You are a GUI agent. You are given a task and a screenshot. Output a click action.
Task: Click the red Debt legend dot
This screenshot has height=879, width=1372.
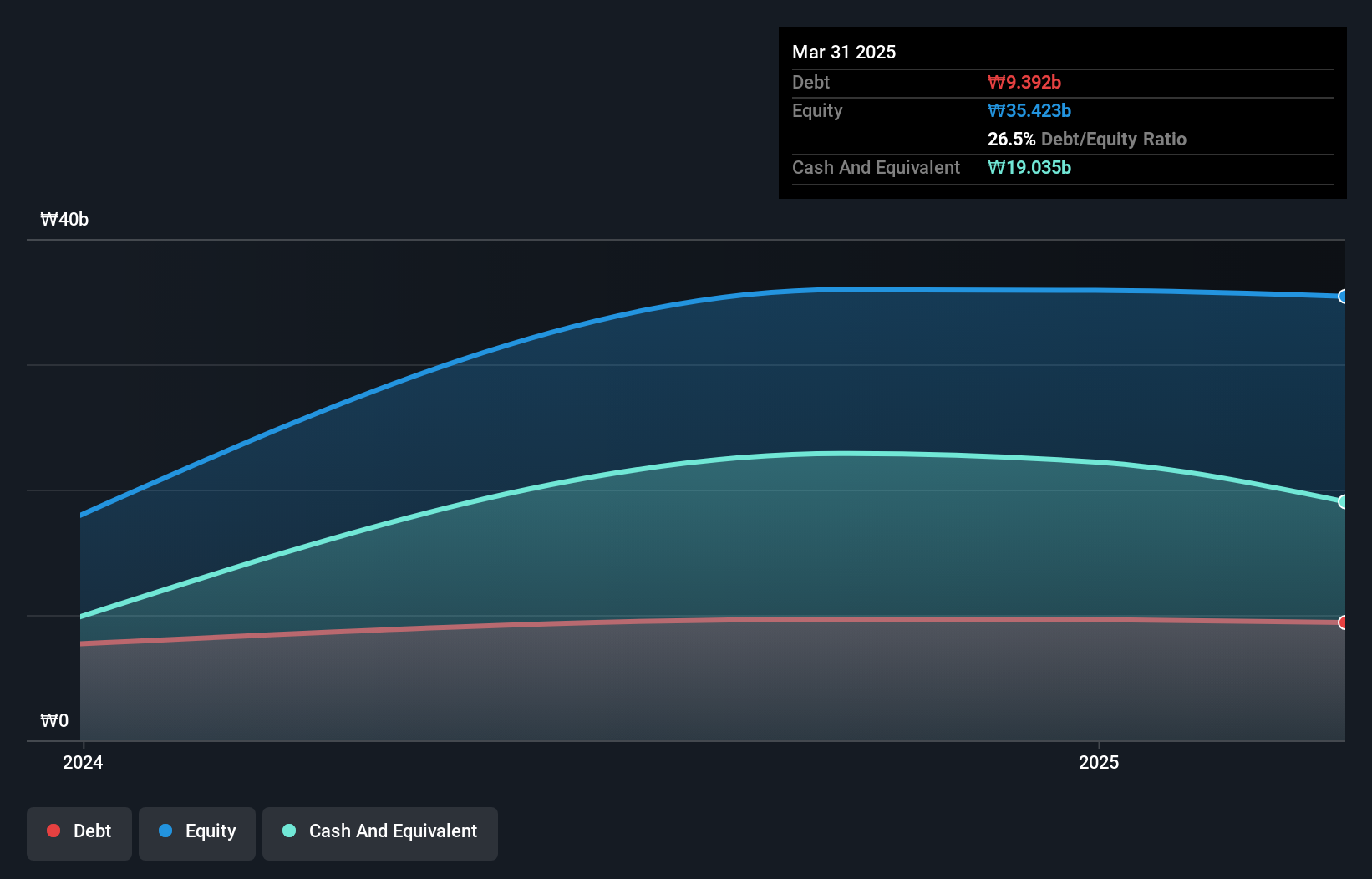[53, 831]
